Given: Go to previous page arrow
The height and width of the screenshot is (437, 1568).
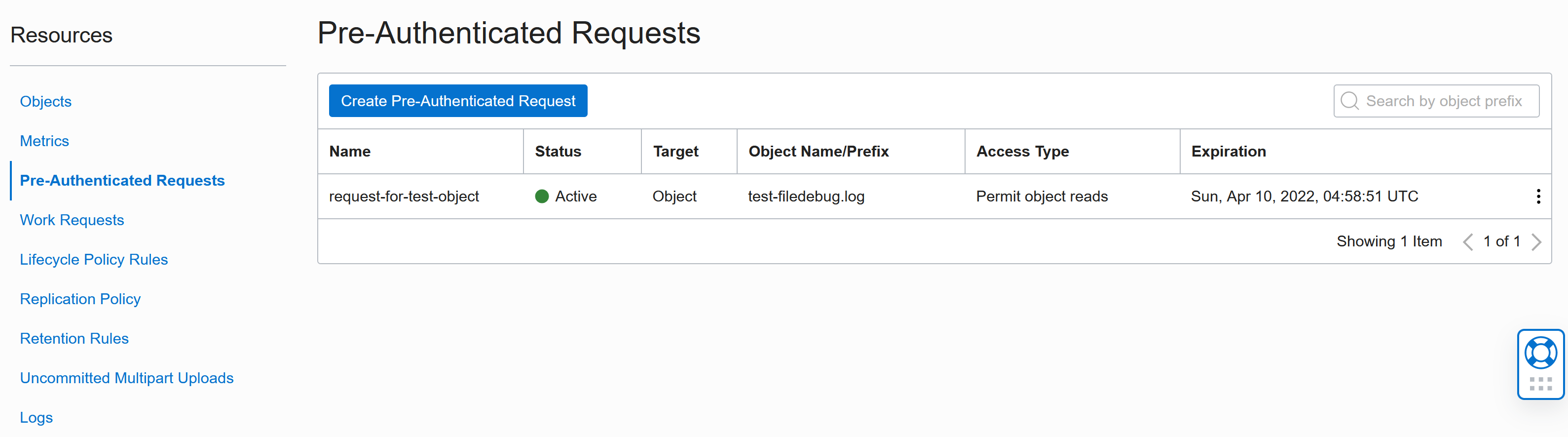Looking at the screenshot, I should click(1468, 242).
